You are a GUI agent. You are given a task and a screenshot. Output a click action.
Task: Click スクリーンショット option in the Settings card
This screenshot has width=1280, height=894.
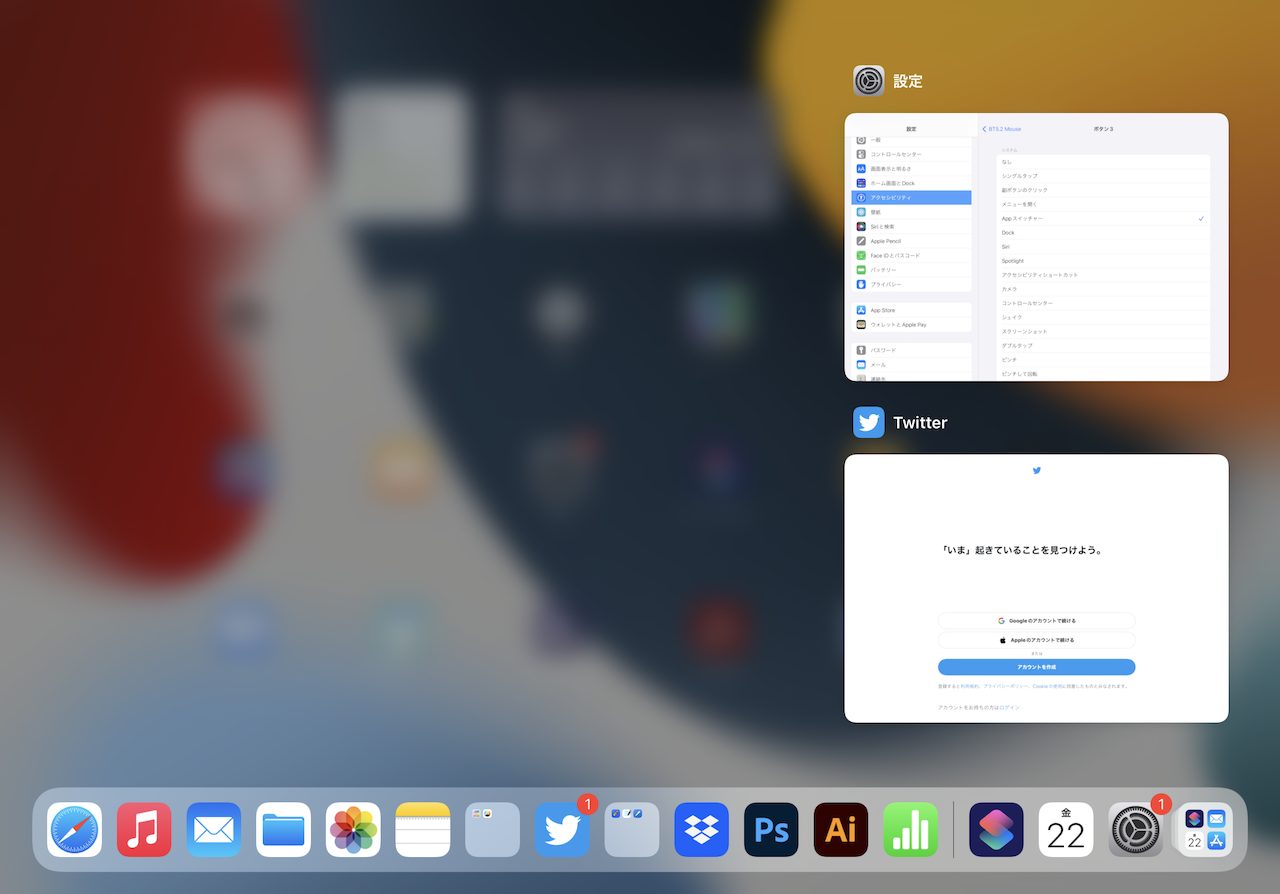click(x=1103, y=331)
